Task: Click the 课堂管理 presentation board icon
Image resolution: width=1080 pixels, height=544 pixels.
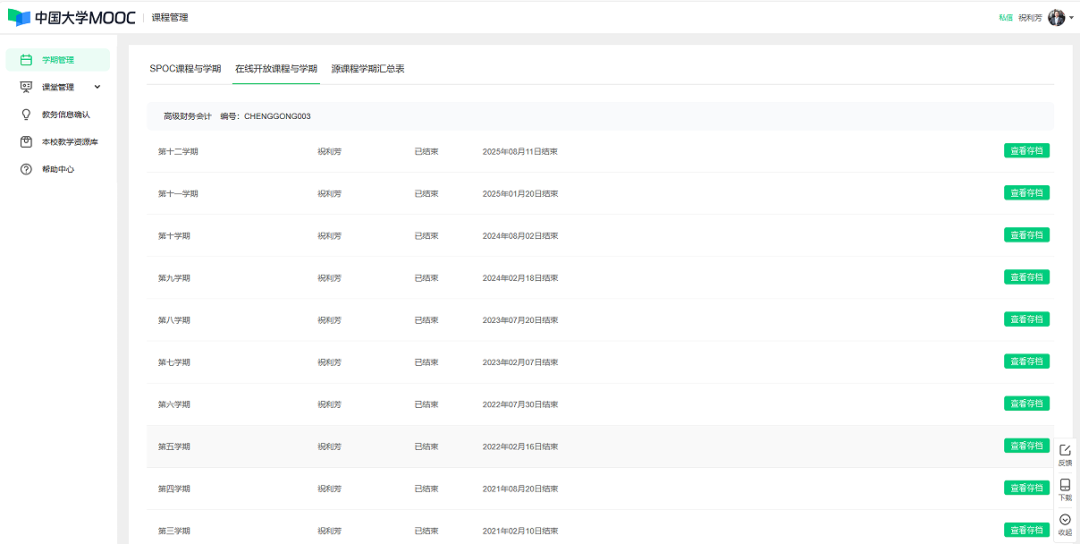Action: [x=26, y=87]
